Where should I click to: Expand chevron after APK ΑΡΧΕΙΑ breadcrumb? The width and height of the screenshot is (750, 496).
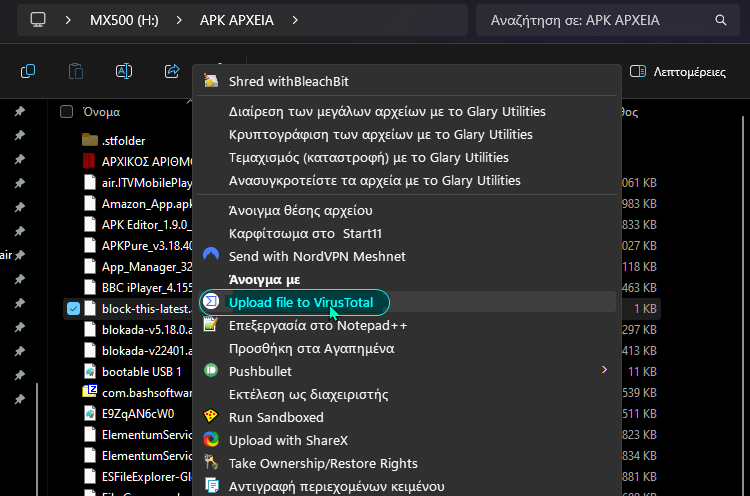pos(295,20)
